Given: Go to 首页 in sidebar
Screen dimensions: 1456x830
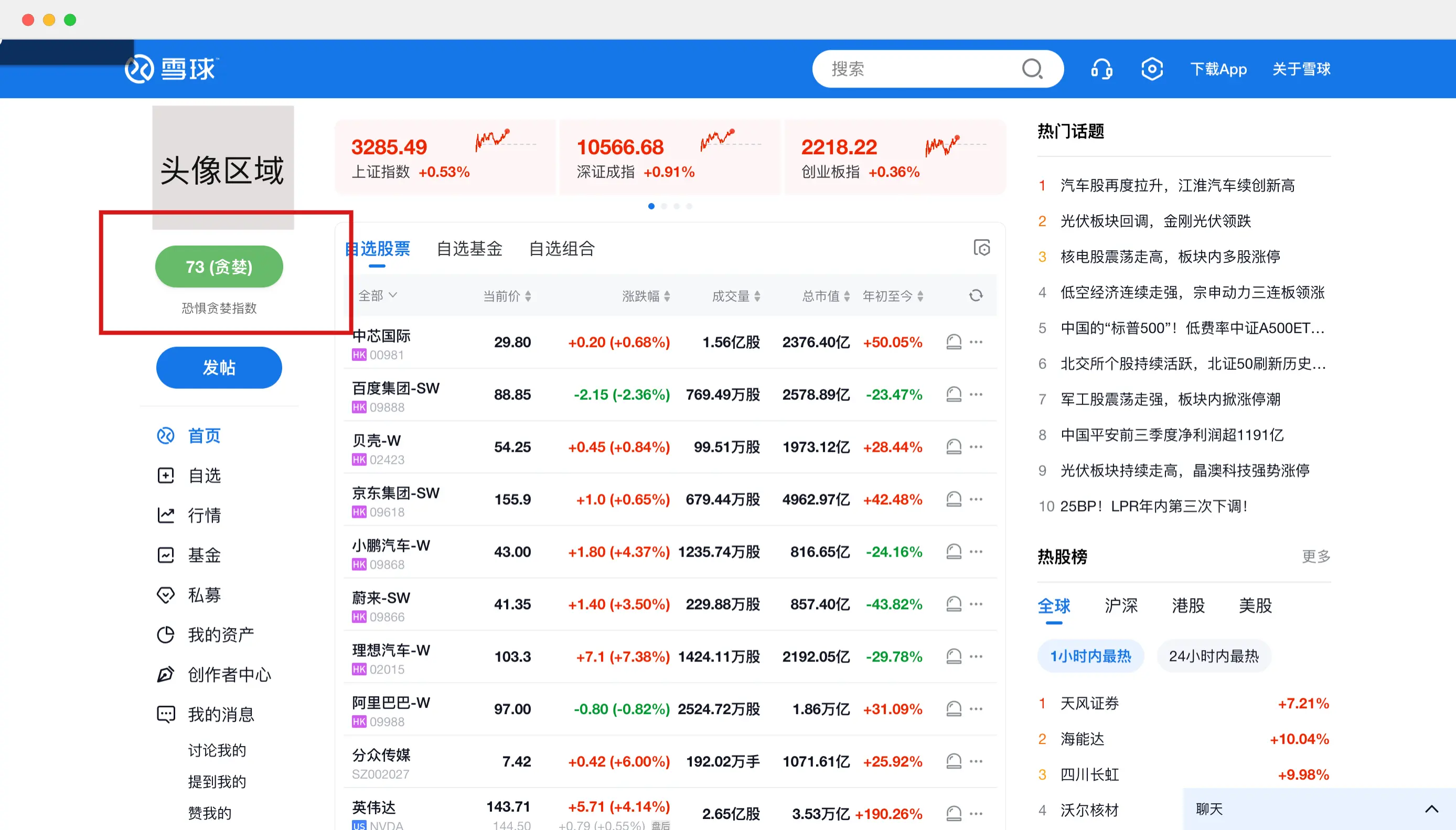Looking at the screenshot, I should [x=189, y=435].
